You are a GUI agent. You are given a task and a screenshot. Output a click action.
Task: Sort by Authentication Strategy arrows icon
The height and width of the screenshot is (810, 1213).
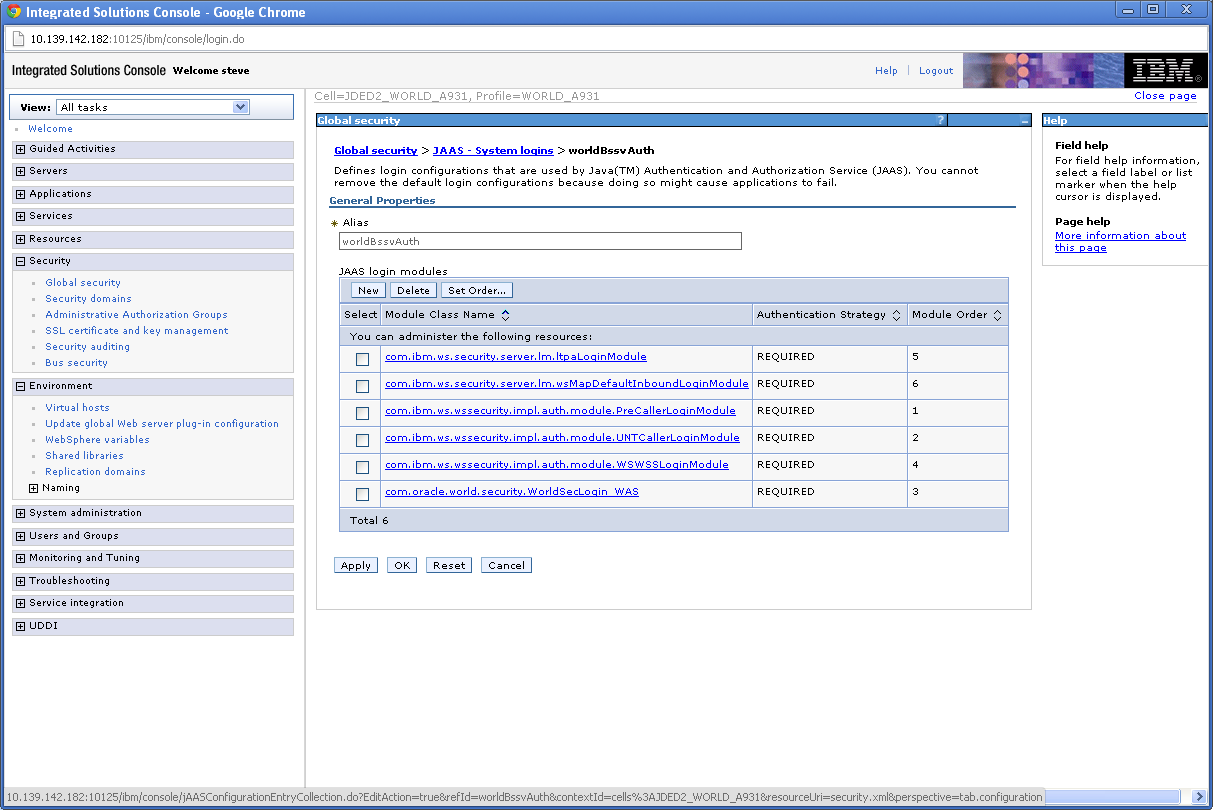tap(896, 315)
